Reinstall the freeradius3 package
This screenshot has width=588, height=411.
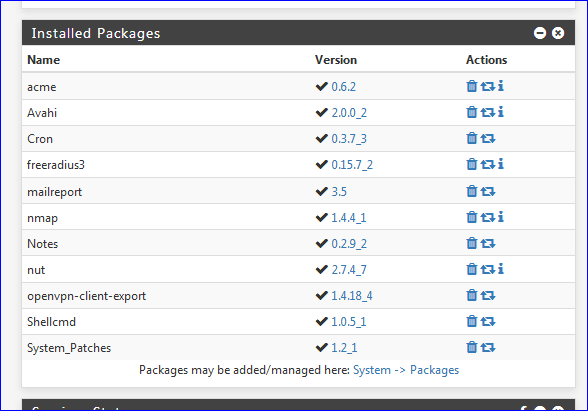[488, 165]
